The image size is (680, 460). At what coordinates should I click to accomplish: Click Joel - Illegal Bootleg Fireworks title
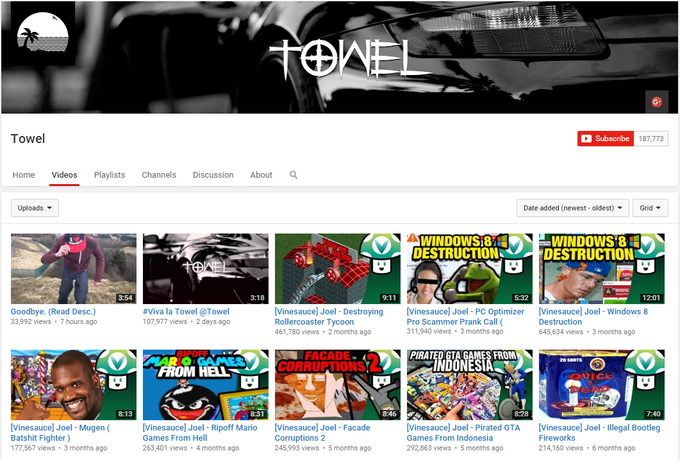point(599,433)
